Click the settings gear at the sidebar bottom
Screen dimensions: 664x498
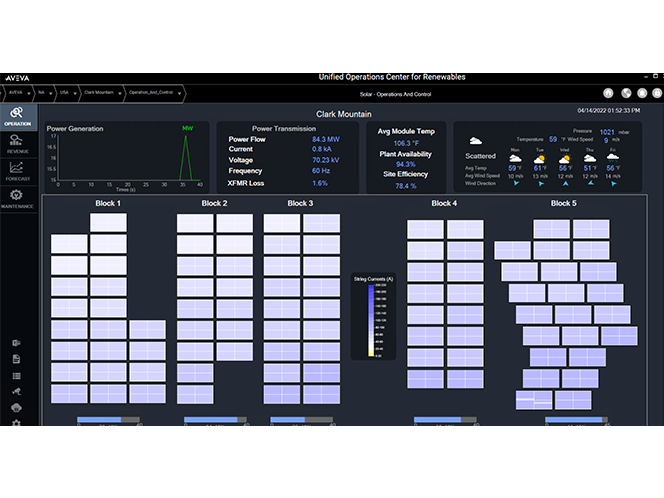coord(16,423)
